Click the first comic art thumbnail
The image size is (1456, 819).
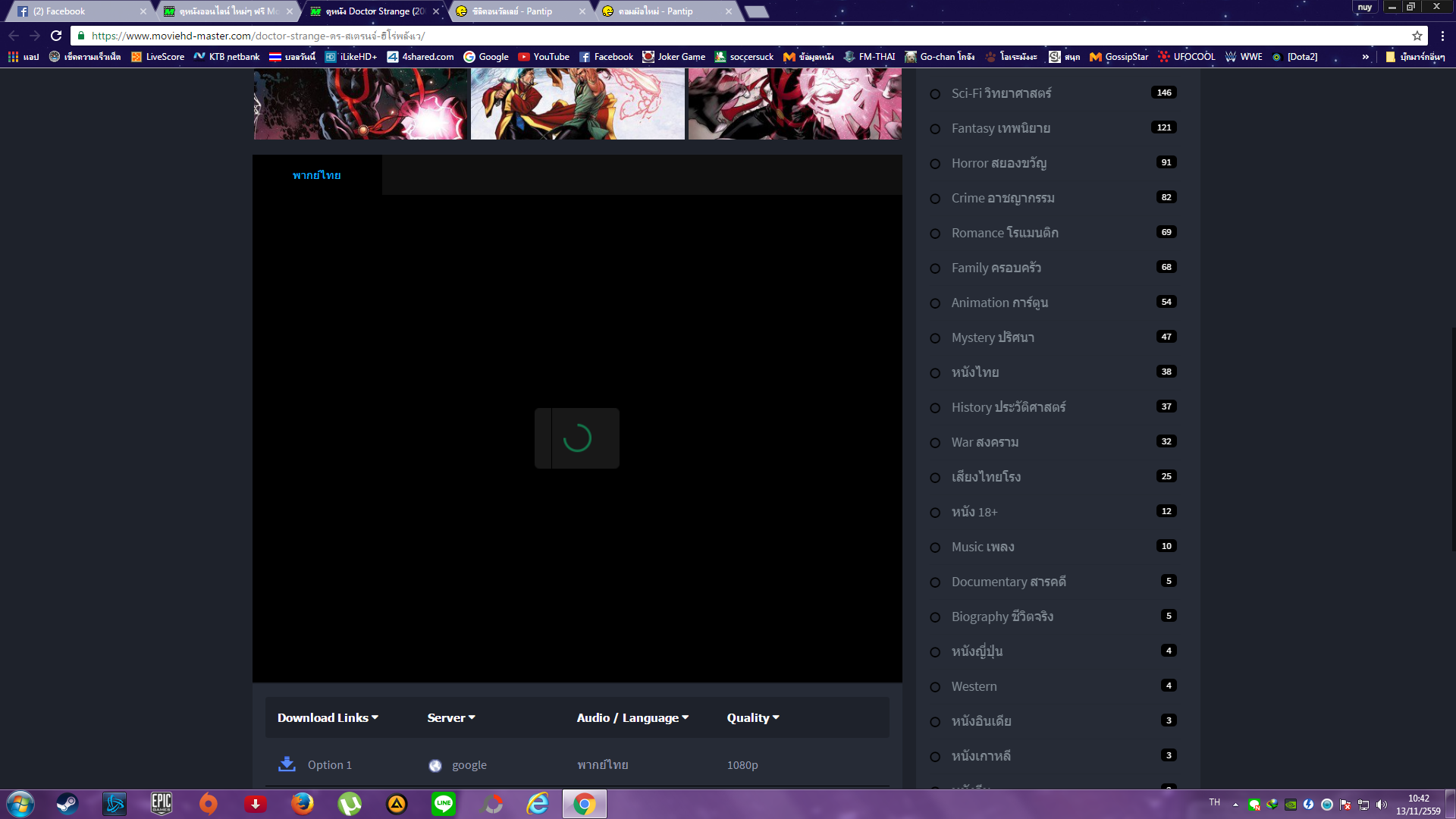(361, 104)
